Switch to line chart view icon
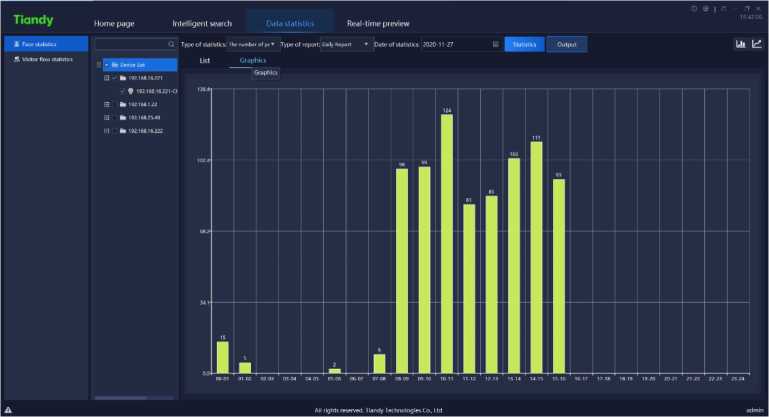The image size is (769, 417). click(x=756, y=44)
